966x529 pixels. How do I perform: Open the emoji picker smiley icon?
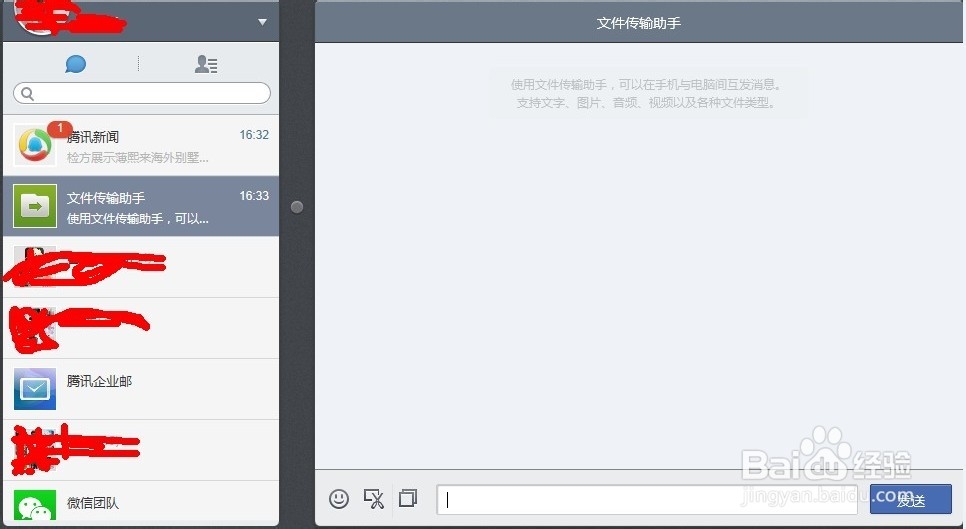click(x=338, y=498)
